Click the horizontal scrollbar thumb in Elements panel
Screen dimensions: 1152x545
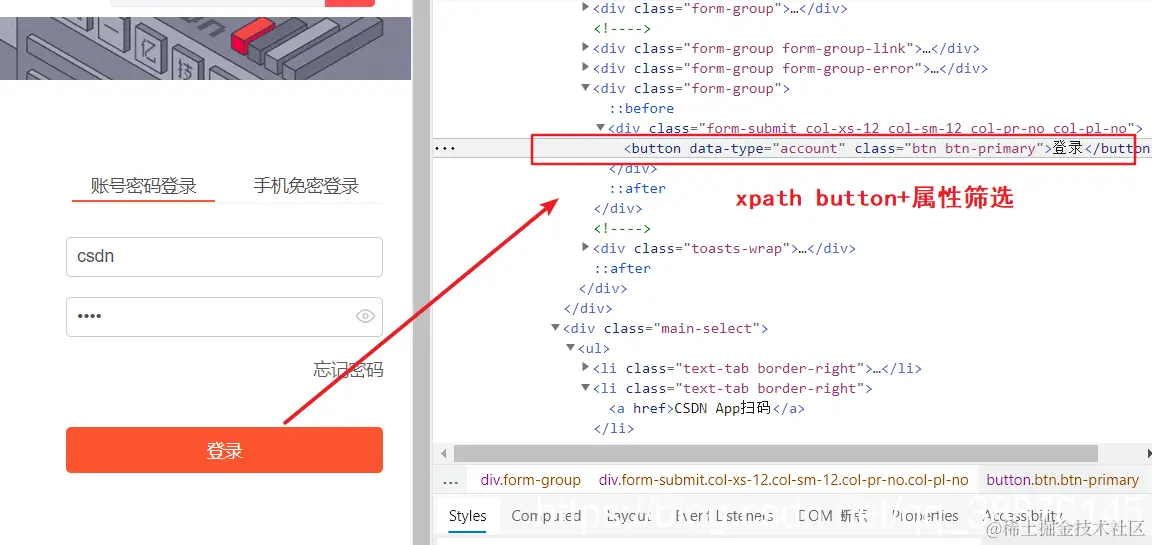pyautogui.click(x=775, y=453)
